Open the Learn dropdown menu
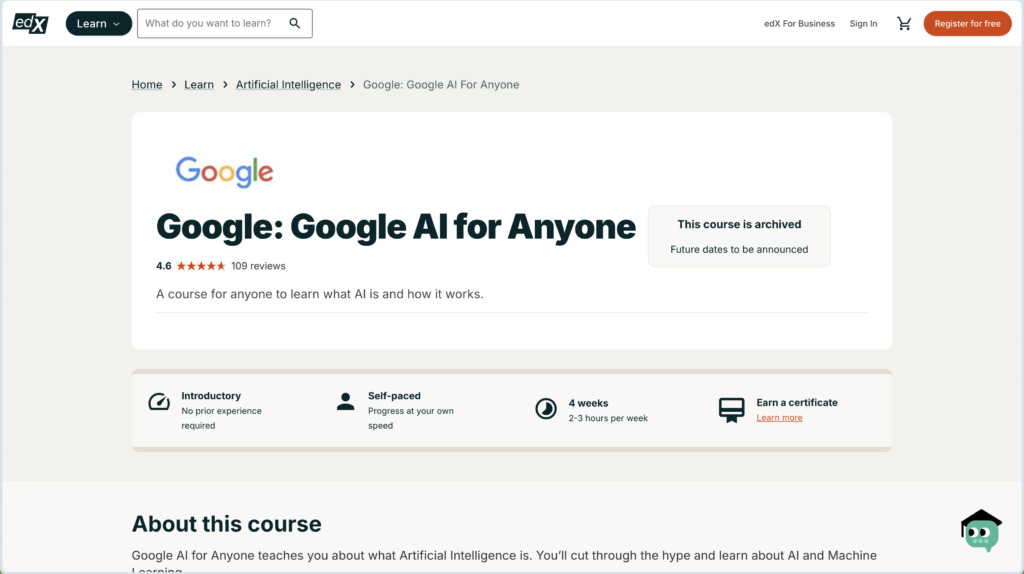This screenshot has height=574, width=1024. point(99,24)
